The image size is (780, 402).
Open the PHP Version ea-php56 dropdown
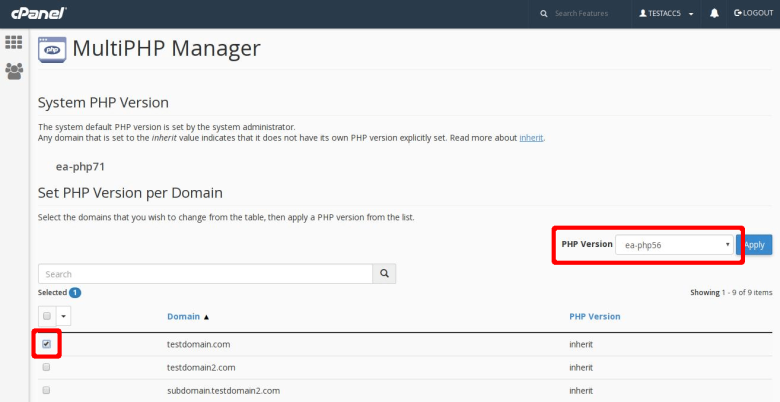tap(674, 245)
